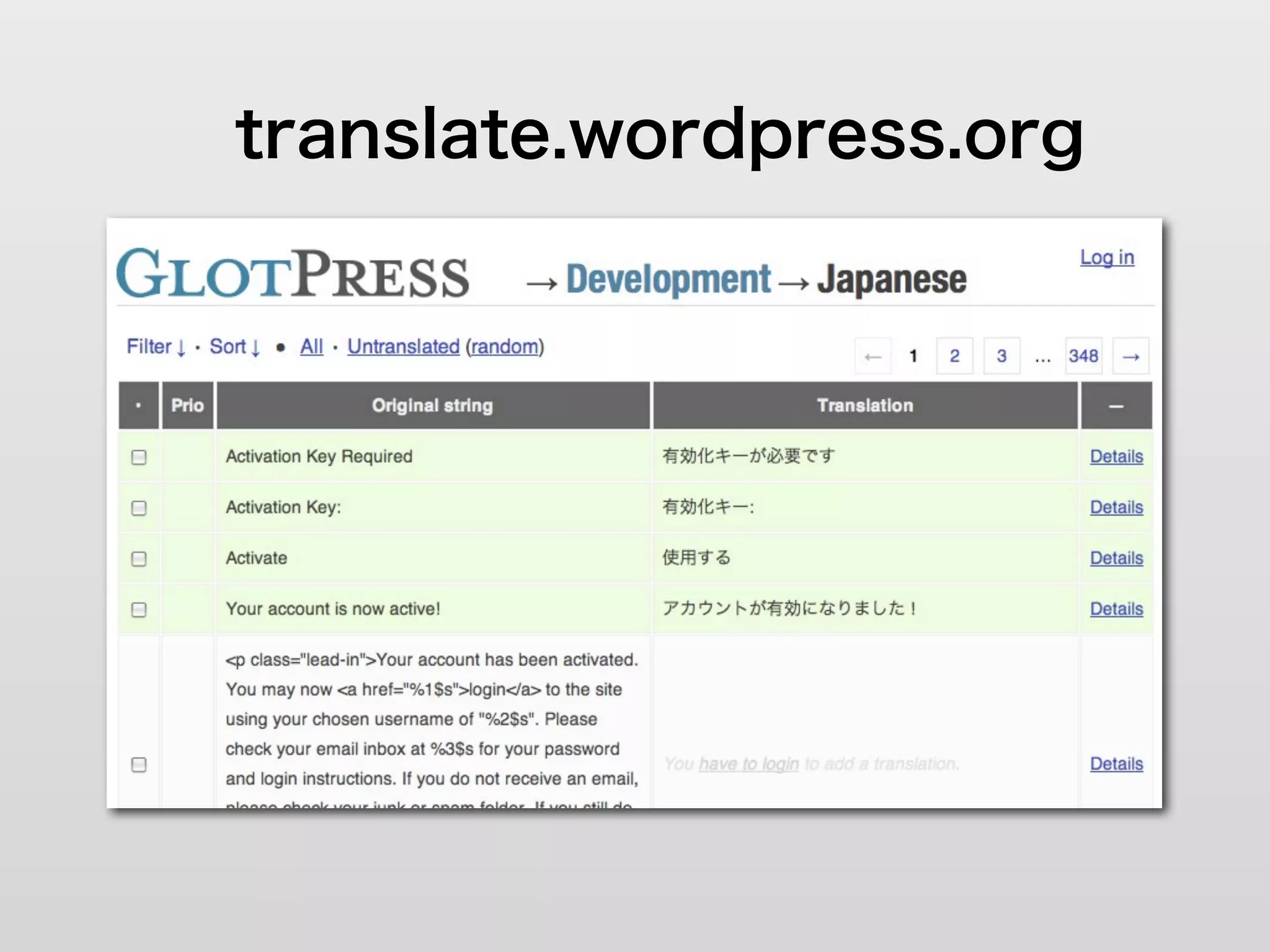Jump to last page 348
The width and height of the screenshot is (1270, 952).
point(1083,356)
